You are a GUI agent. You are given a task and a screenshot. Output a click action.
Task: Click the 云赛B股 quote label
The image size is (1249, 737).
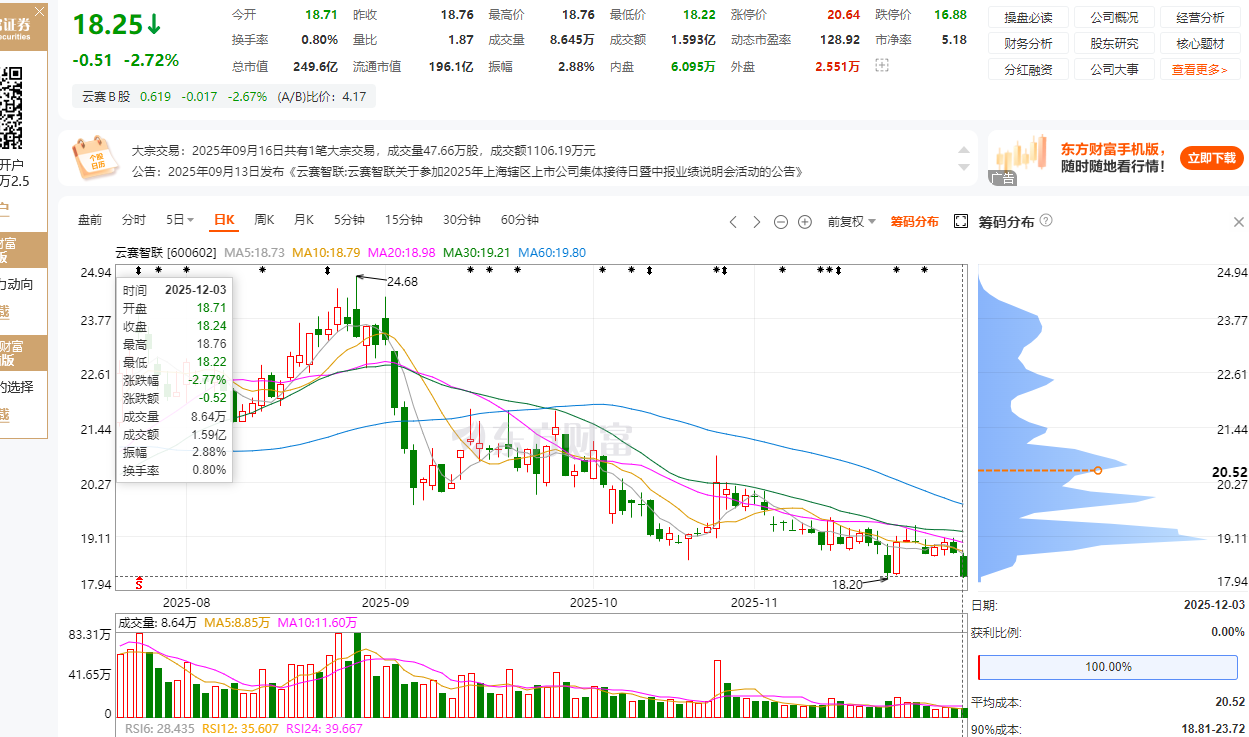pos(106,97)
